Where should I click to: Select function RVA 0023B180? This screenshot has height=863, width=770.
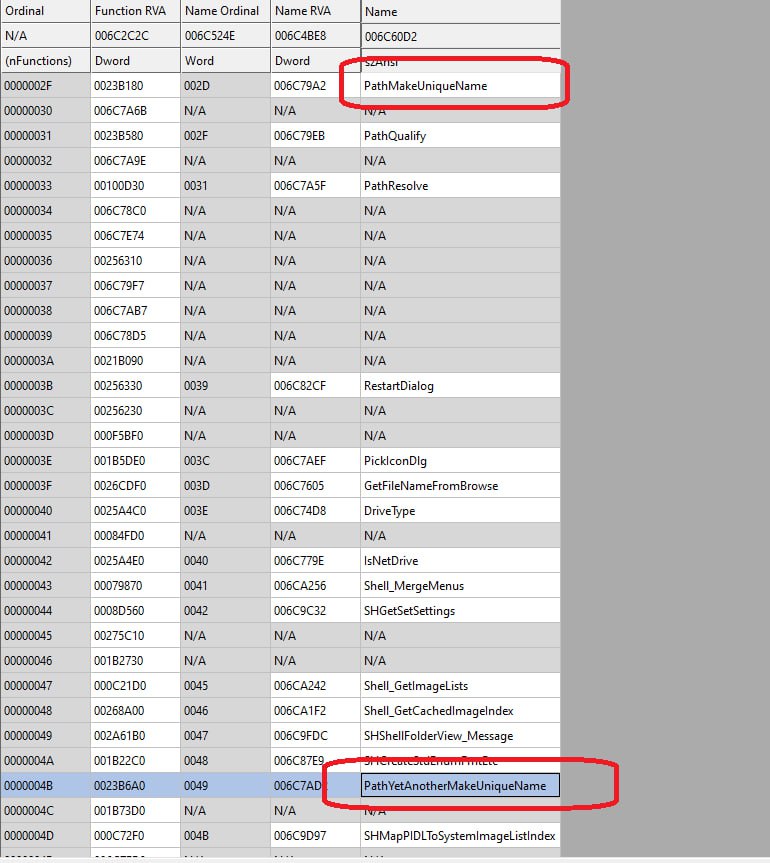click(x=135, y=86)
